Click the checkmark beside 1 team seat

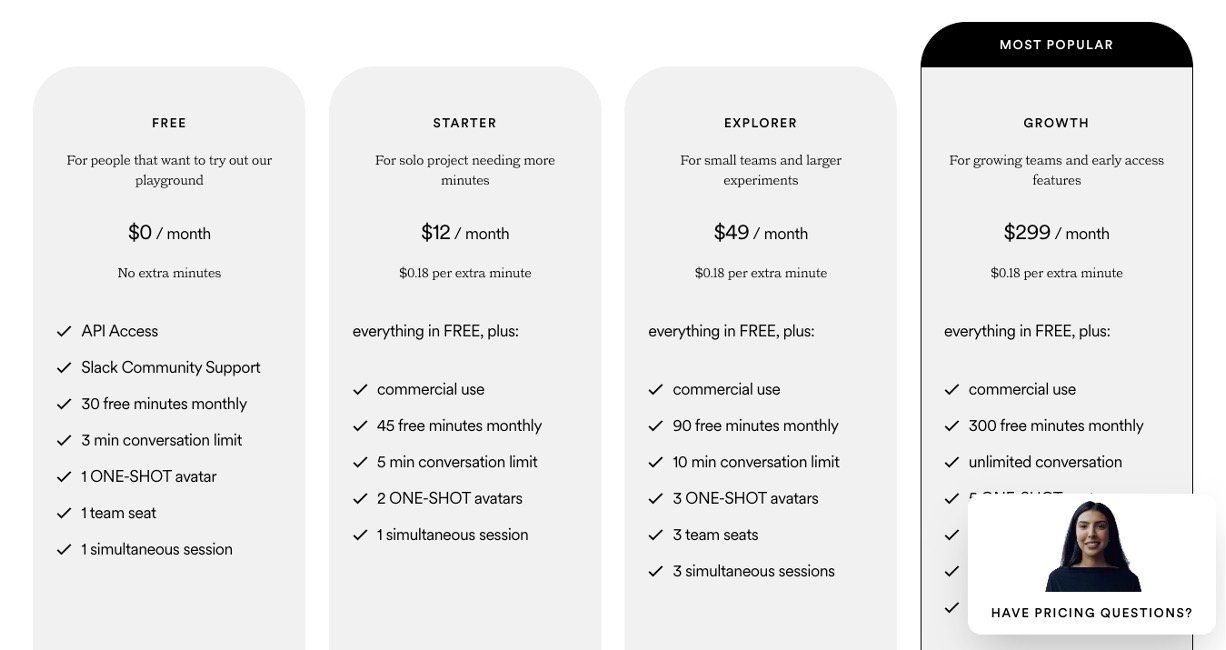[x=64, y=513]
